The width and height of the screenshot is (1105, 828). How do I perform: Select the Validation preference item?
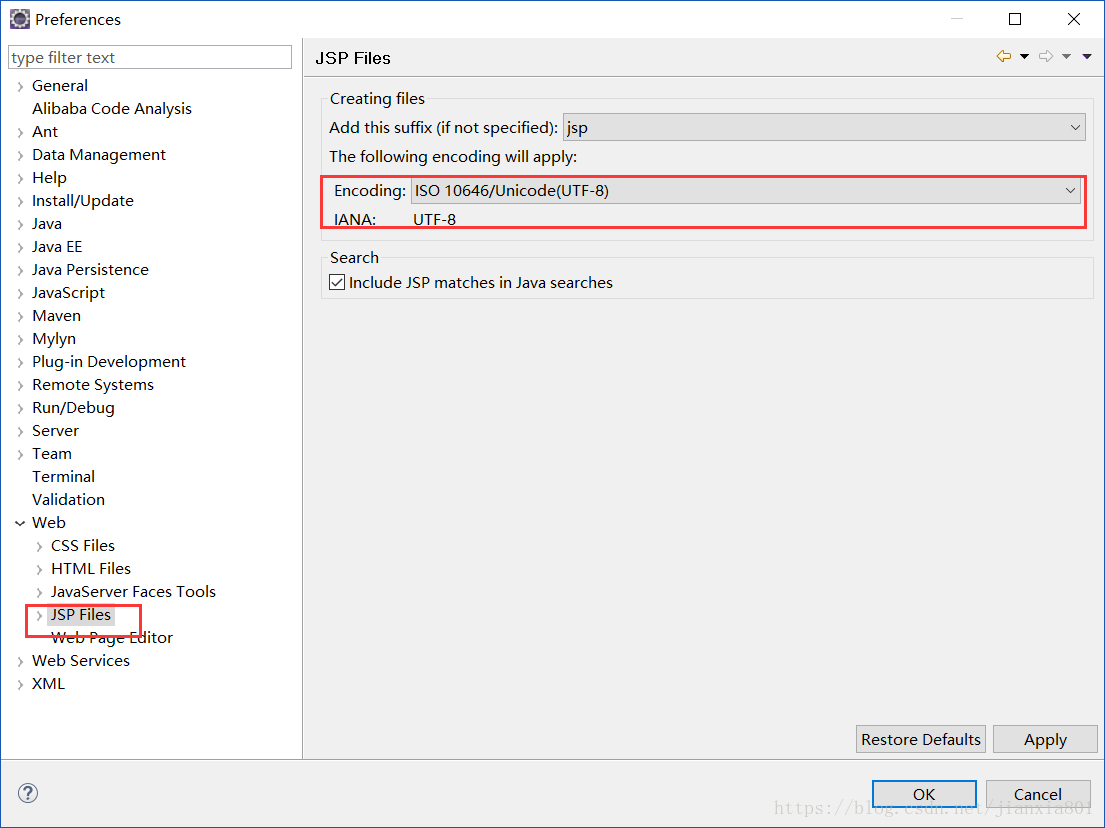click(68, 500)
